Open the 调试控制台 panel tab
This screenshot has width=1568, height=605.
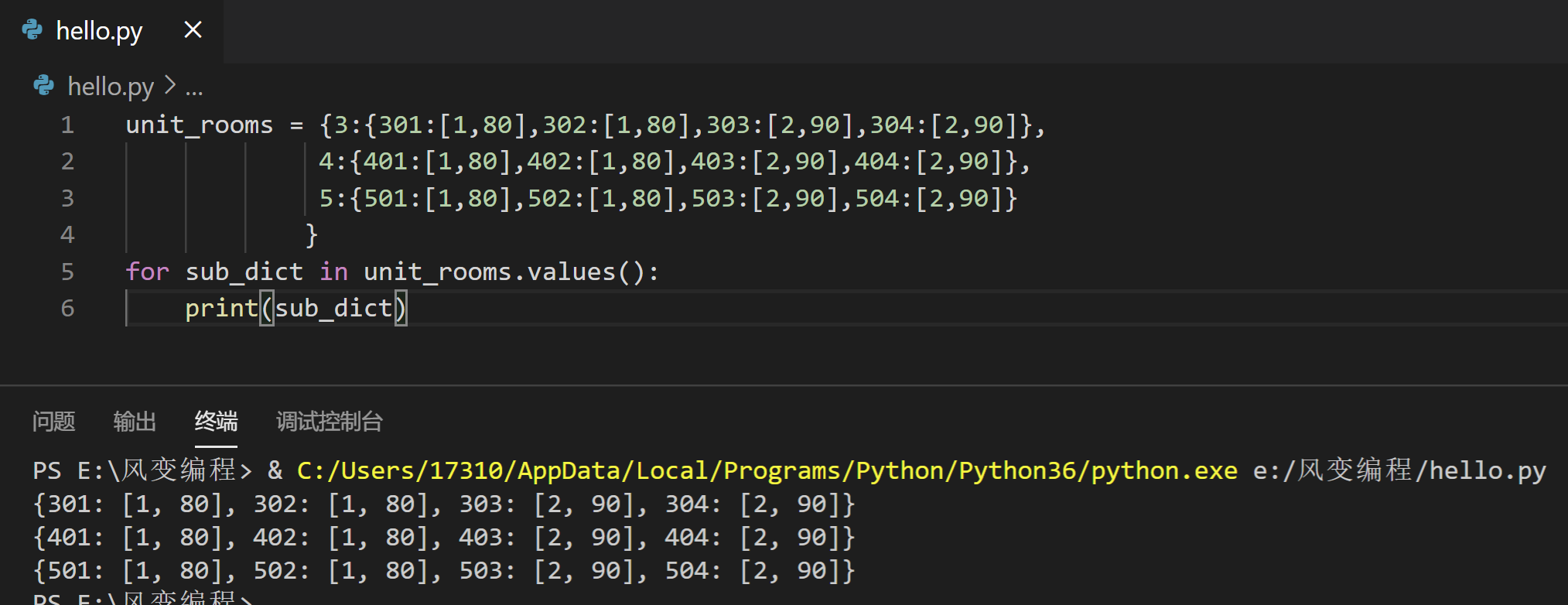coord(330,422)
